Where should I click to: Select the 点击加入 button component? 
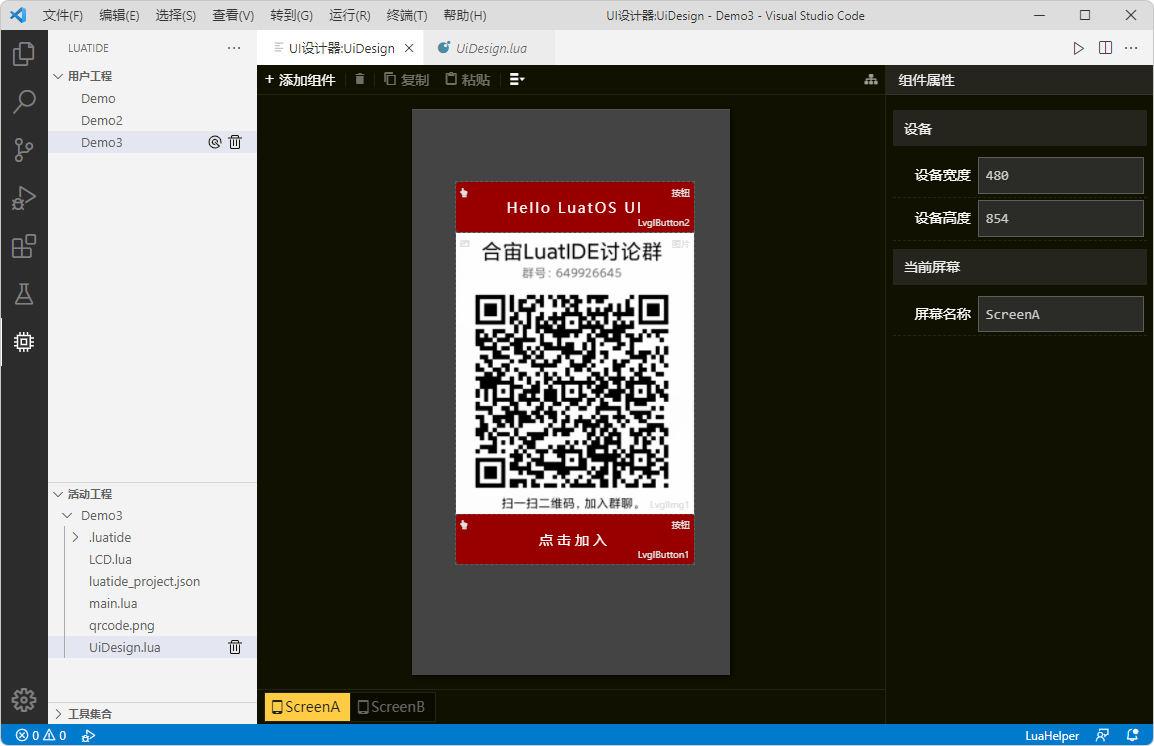574,540
